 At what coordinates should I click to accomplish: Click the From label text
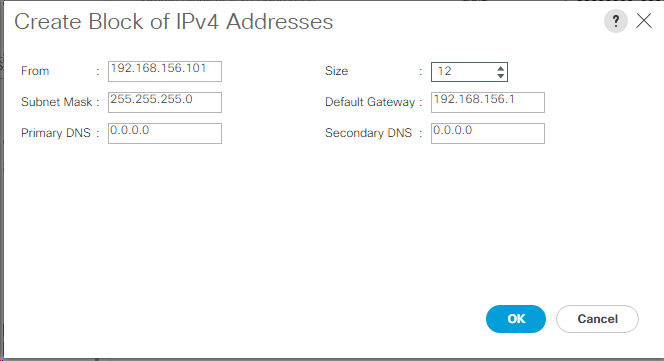35,71
